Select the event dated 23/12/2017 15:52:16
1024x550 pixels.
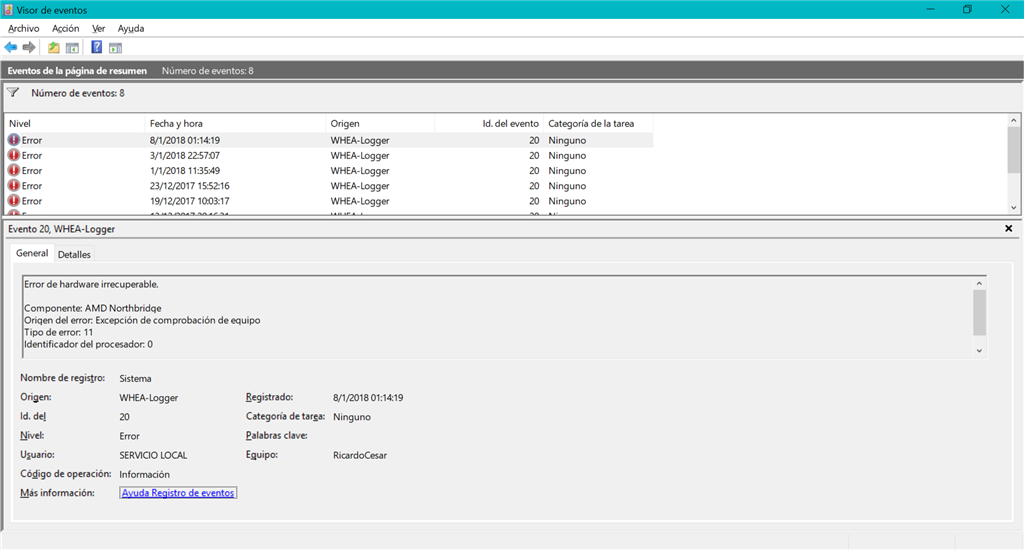(x=329, y=186)
